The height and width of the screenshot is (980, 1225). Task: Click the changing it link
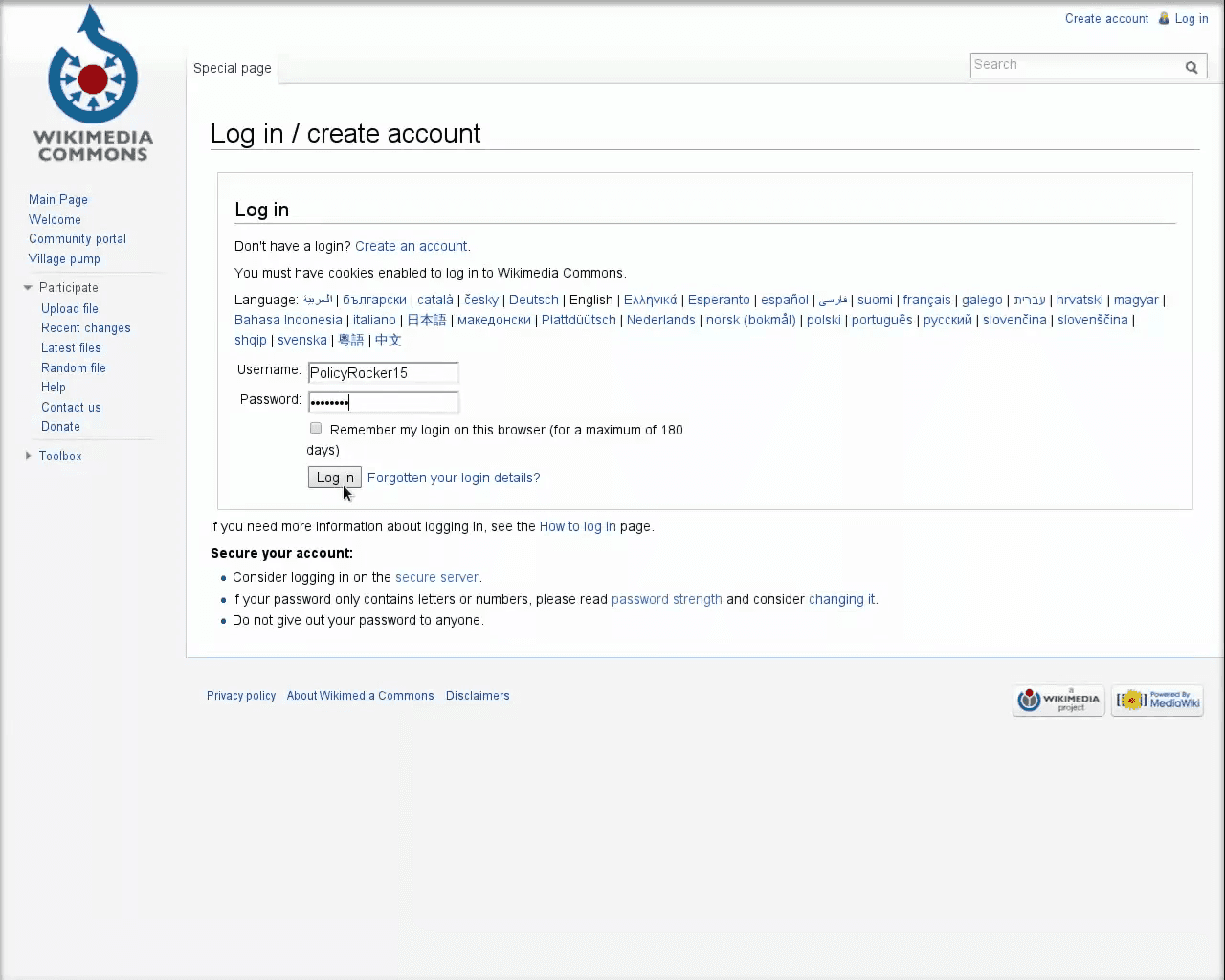(x=841, y=599)
